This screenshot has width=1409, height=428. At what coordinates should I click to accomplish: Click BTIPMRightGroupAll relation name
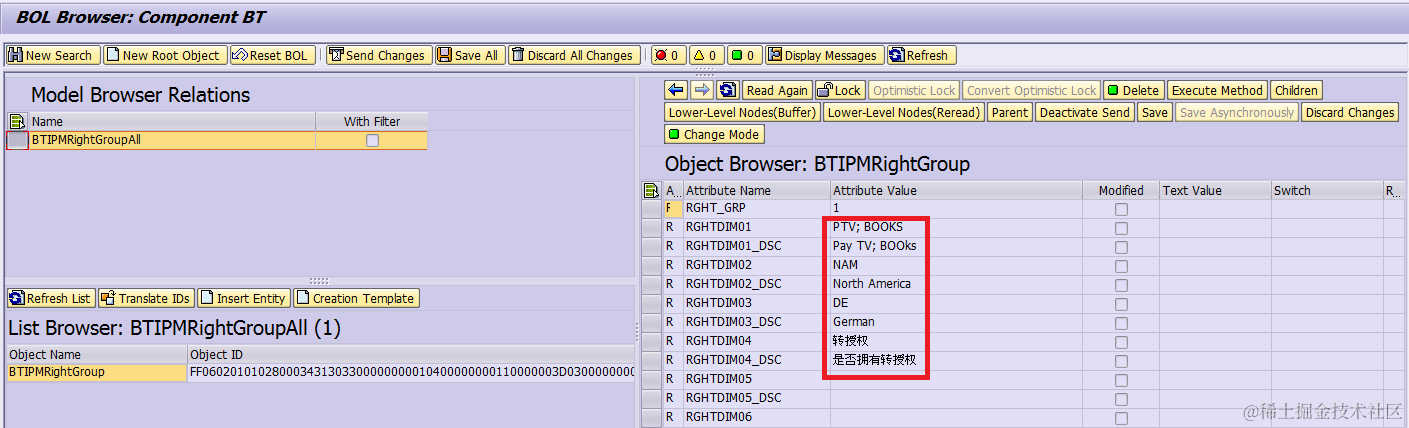pyautogui.click(x=86, y=141)
